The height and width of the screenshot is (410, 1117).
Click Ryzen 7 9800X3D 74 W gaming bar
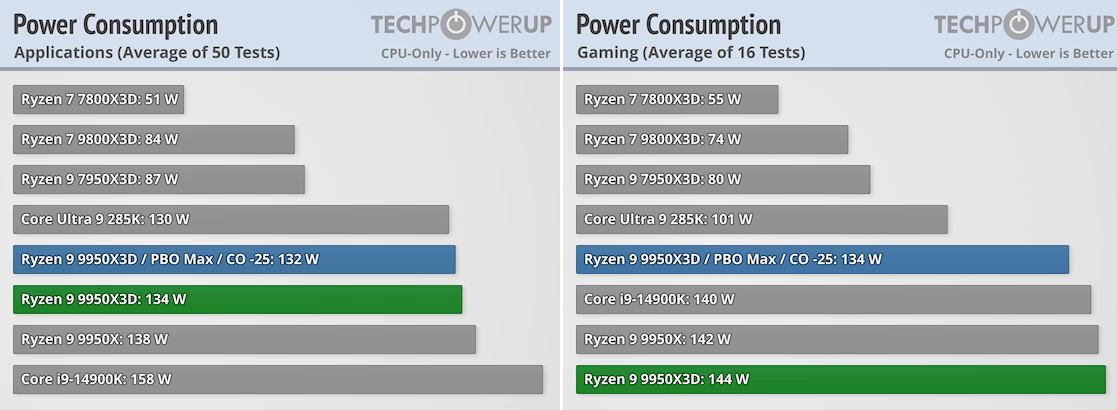coord(712,140)
